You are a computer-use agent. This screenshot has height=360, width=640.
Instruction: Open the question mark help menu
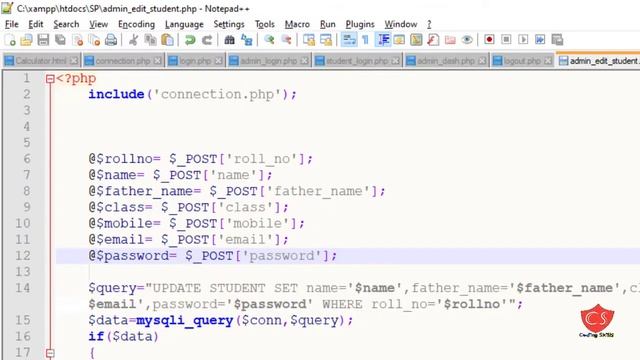tap(429, 24)
